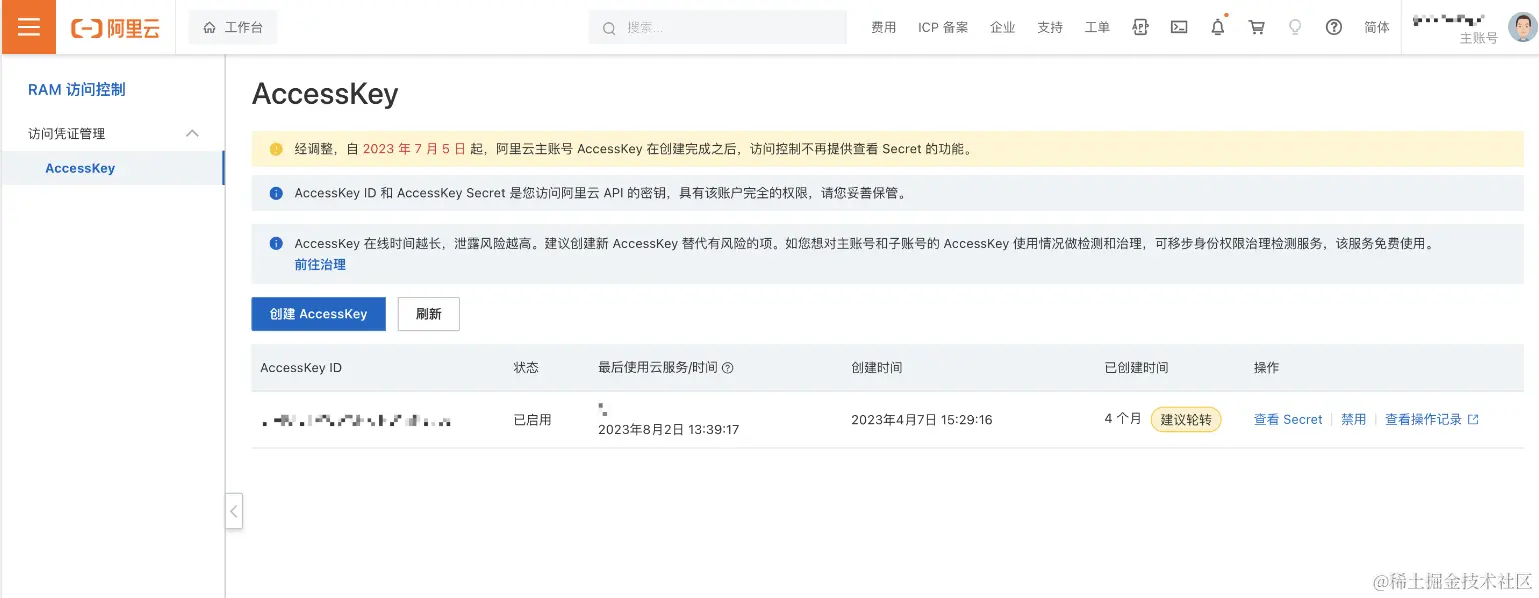Switch language via 简体
The height and width of the screenshot is (598, 1539).
pos(1377,28)
